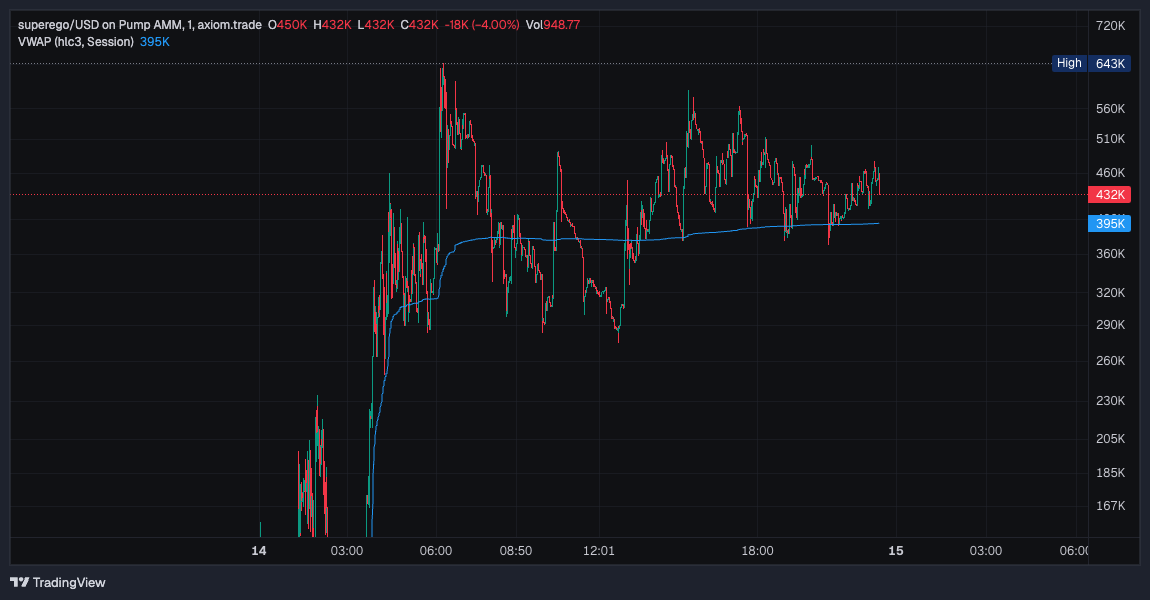Screen dimensions: 1150x600
Task: Click the "08:50" time axis label
Action: (x=516, y=551)
